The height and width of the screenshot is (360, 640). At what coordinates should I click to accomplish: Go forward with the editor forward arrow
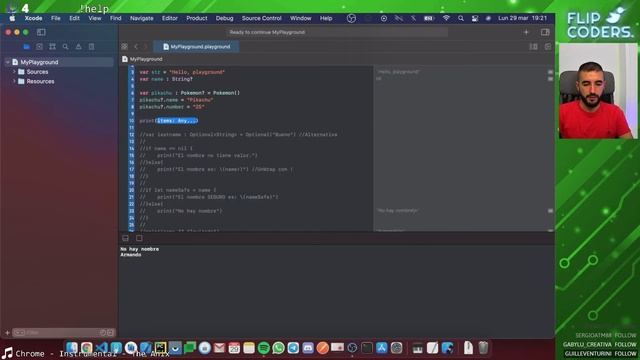pyautogui.click(x=145, y=47)
